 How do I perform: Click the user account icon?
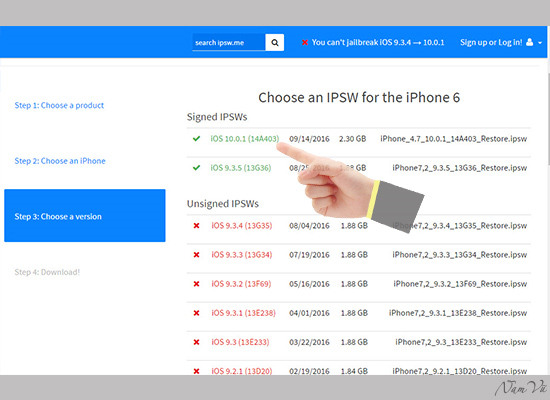coord(530,42)
